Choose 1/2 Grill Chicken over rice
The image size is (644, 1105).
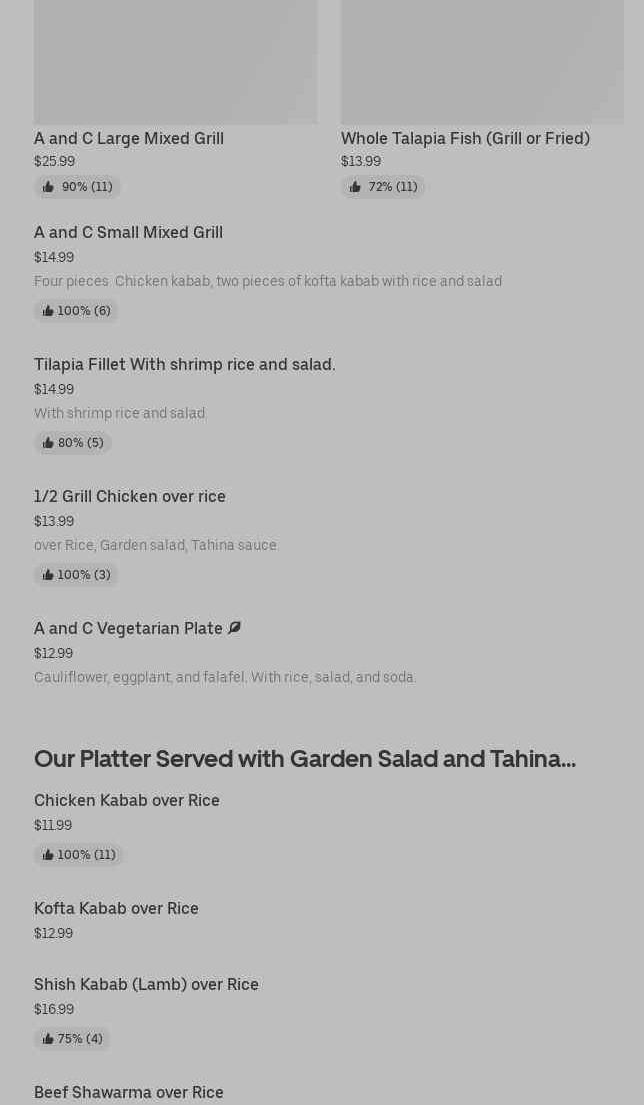tap(130, 496)
